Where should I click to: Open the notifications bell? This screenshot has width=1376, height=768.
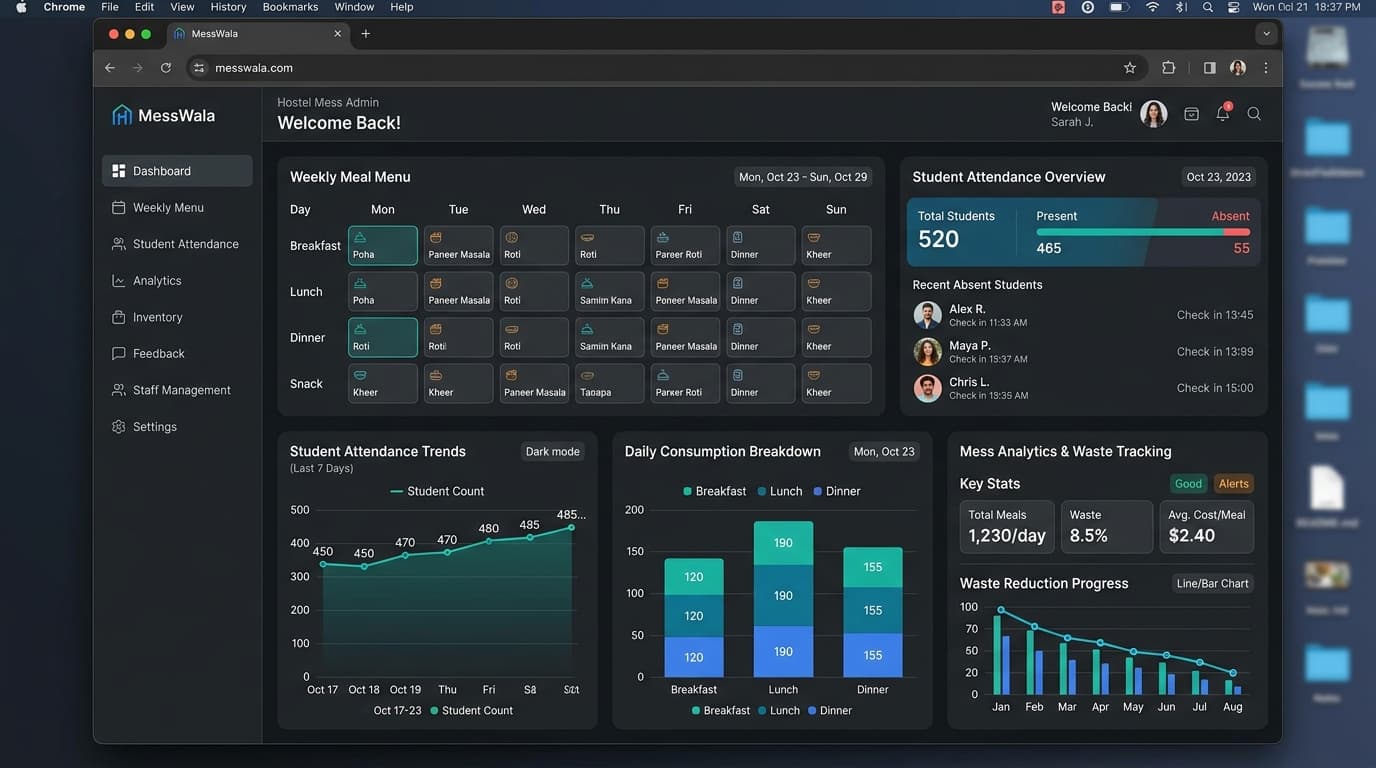click(x=1223, y=114)
